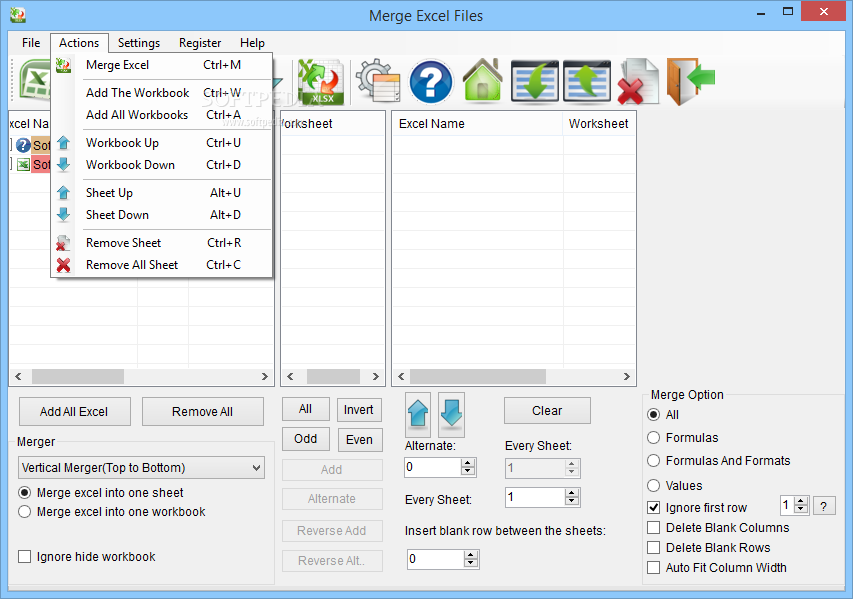
Task: Select the Values merge option
Action: [x=654, y=485]
